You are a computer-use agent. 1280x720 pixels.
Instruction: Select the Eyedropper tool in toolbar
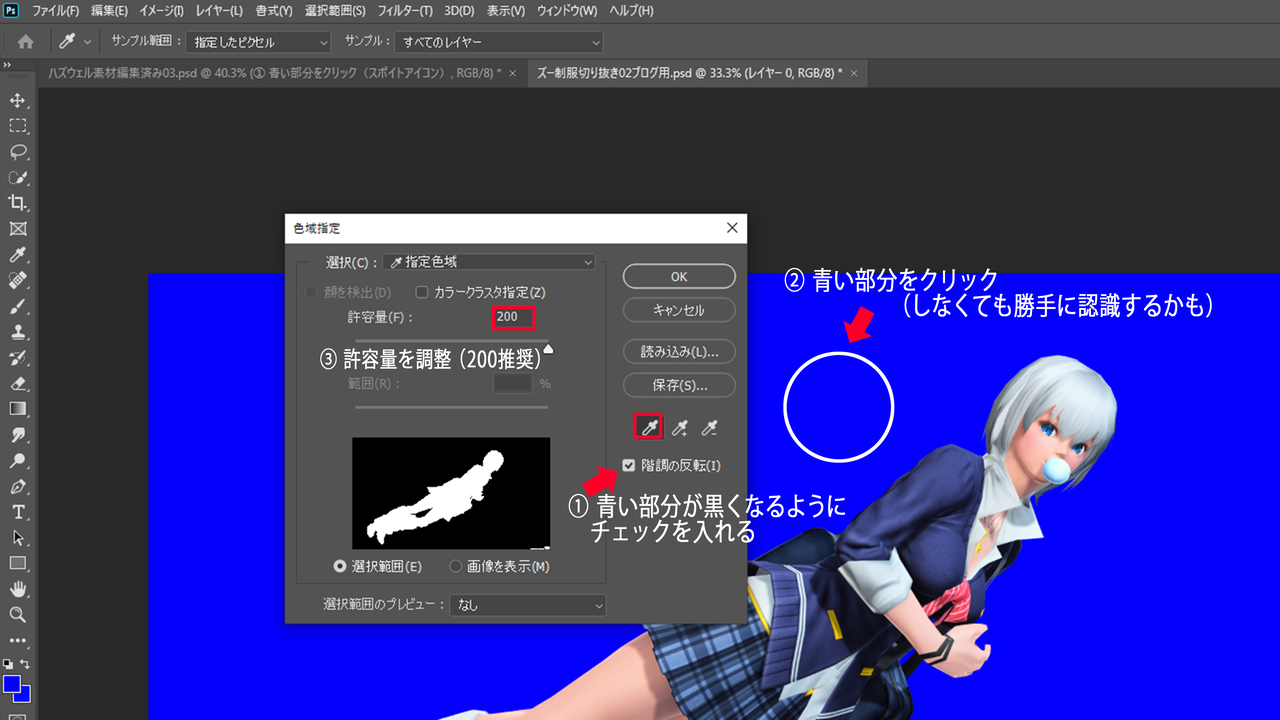18,254
